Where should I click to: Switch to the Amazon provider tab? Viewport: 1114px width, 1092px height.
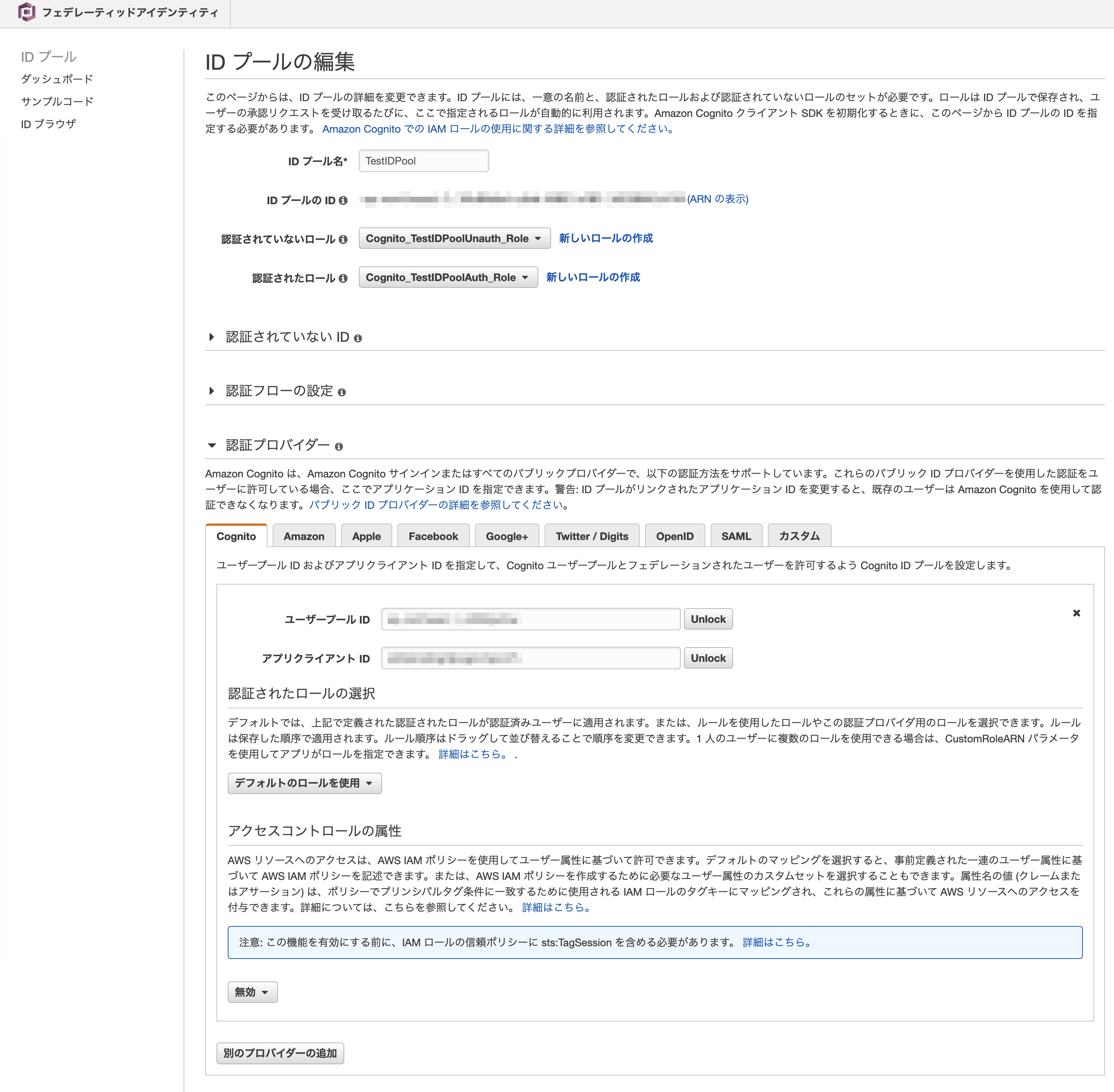tap(304, 536)
